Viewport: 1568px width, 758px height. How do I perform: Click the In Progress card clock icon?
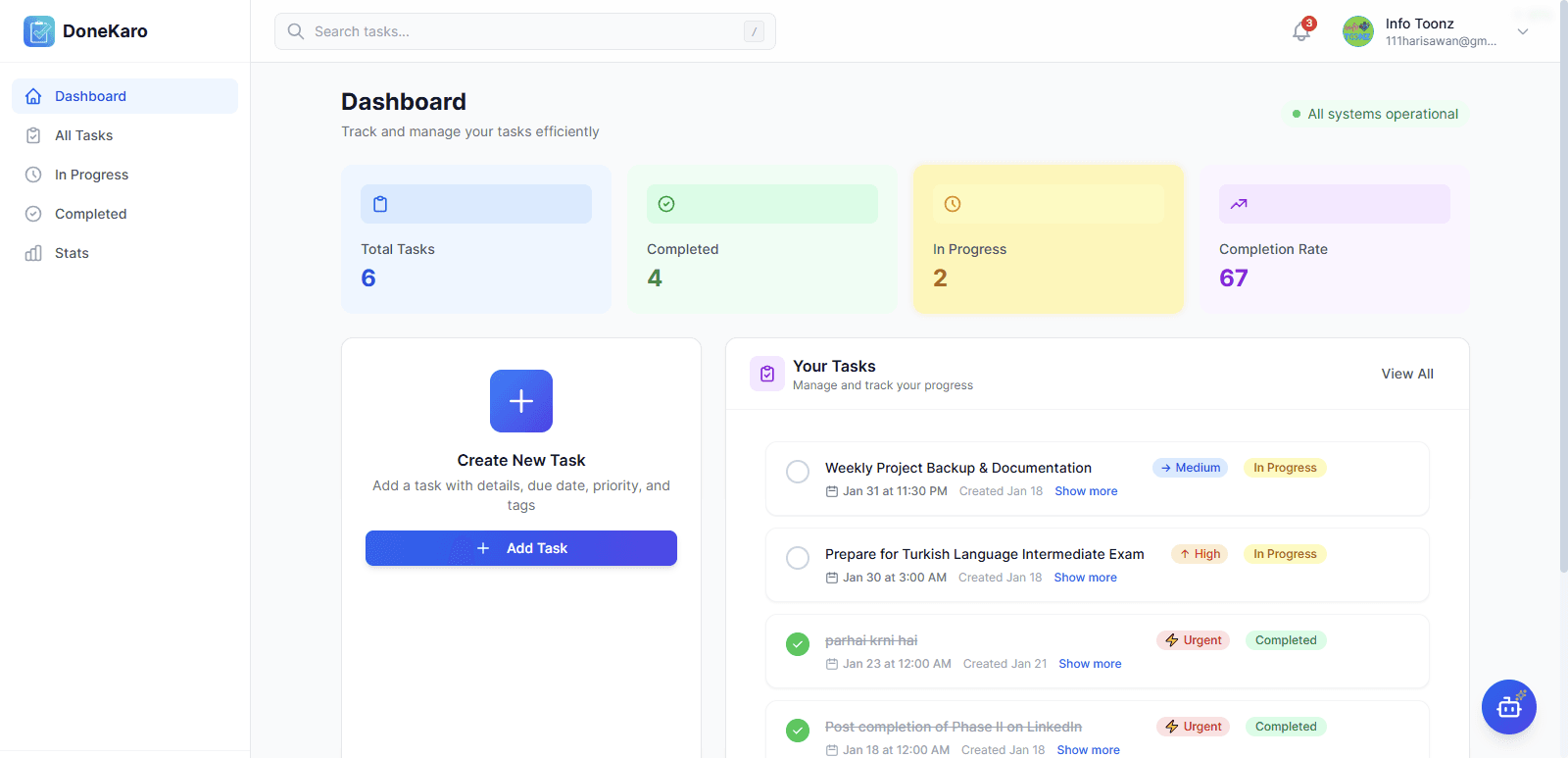(953, 204)
